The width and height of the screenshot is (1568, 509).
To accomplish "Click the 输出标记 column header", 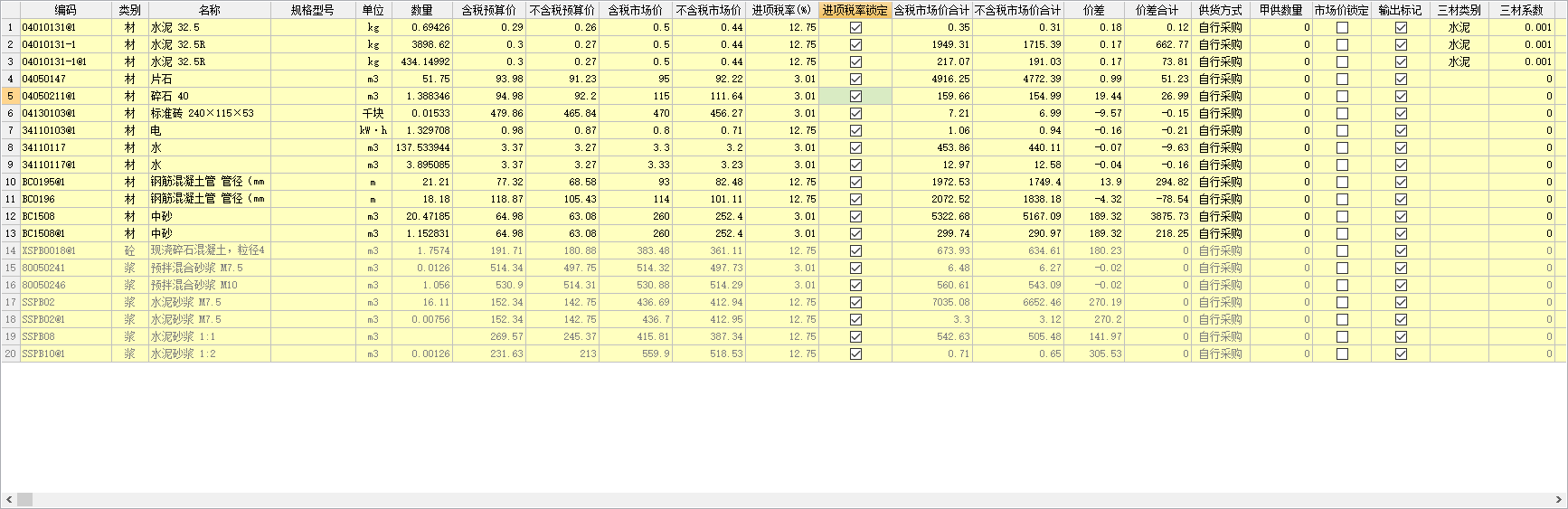I will (x=1401, y=10).
